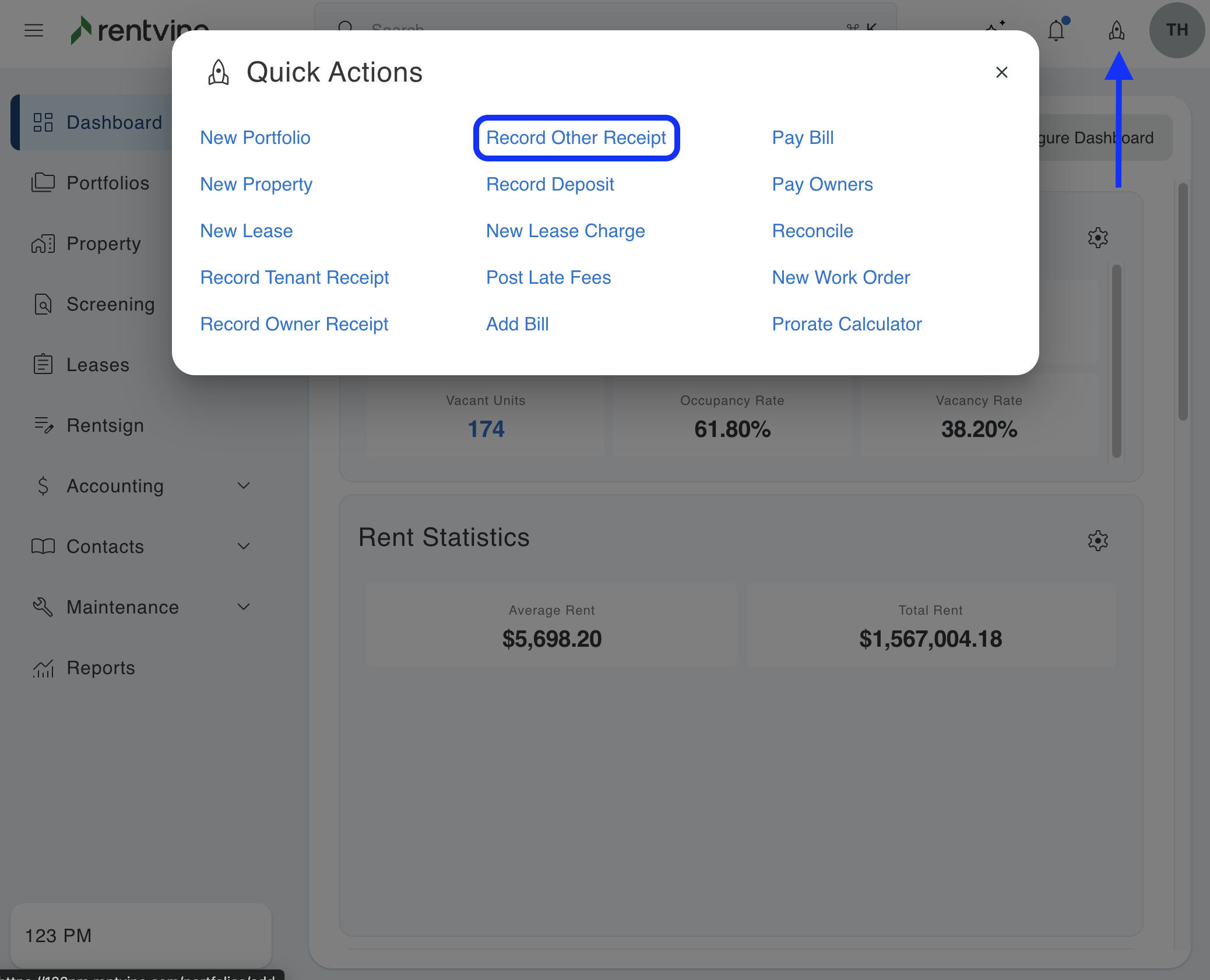1210x980 pixels.
Task: Click the dashboard vertical scrollbar
Action: coord(1183,301)
